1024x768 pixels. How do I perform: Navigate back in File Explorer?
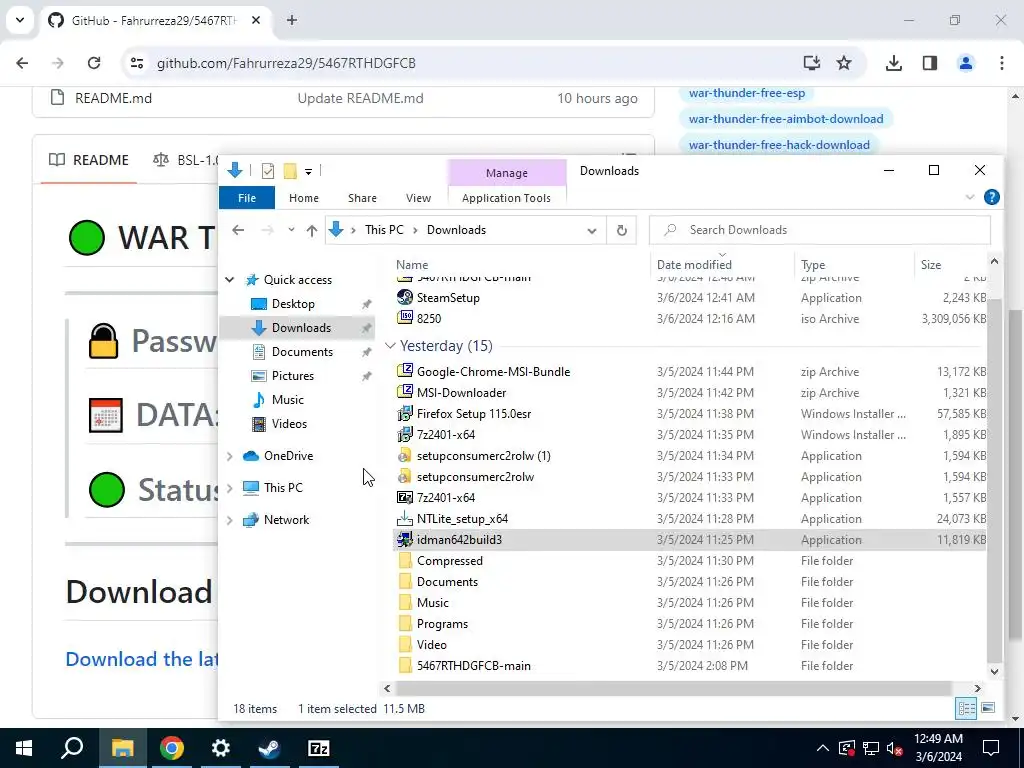pyautogui.click(x=238, y=230)
